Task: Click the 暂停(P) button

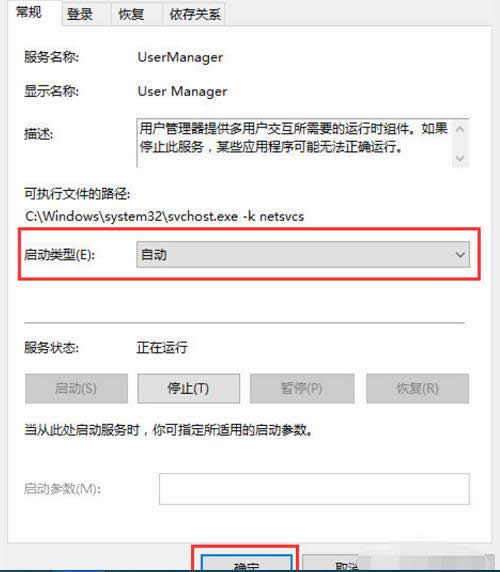Action: 302,389
